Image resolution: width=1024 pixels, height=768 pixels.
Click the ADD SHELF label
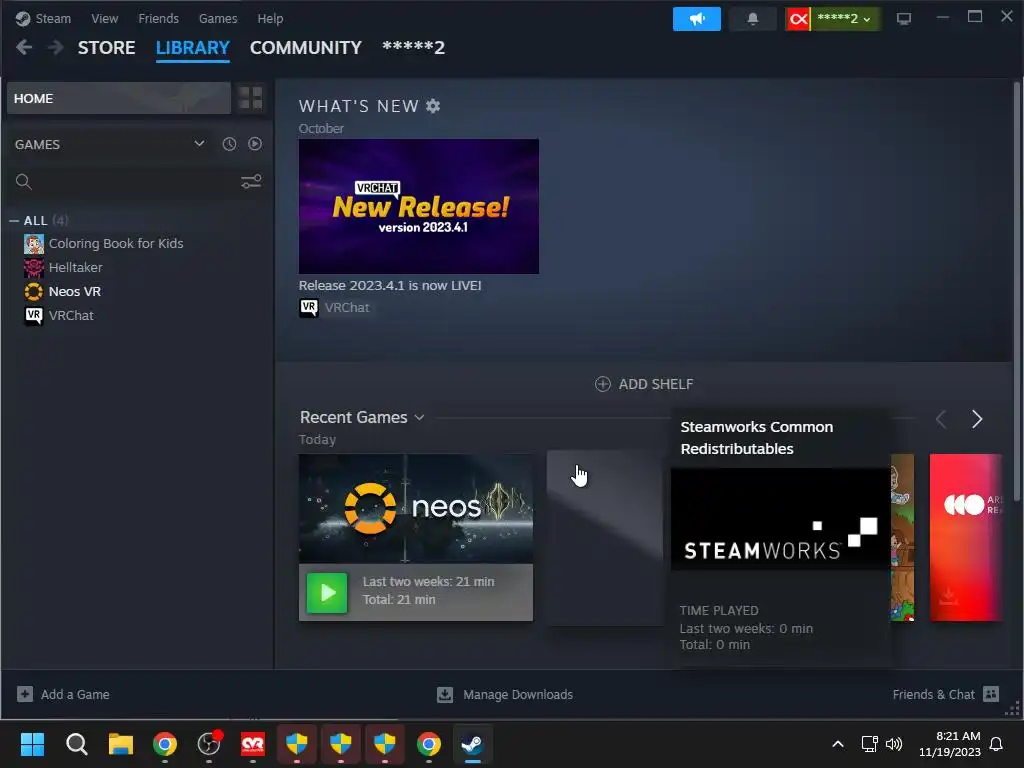point(656,384)
